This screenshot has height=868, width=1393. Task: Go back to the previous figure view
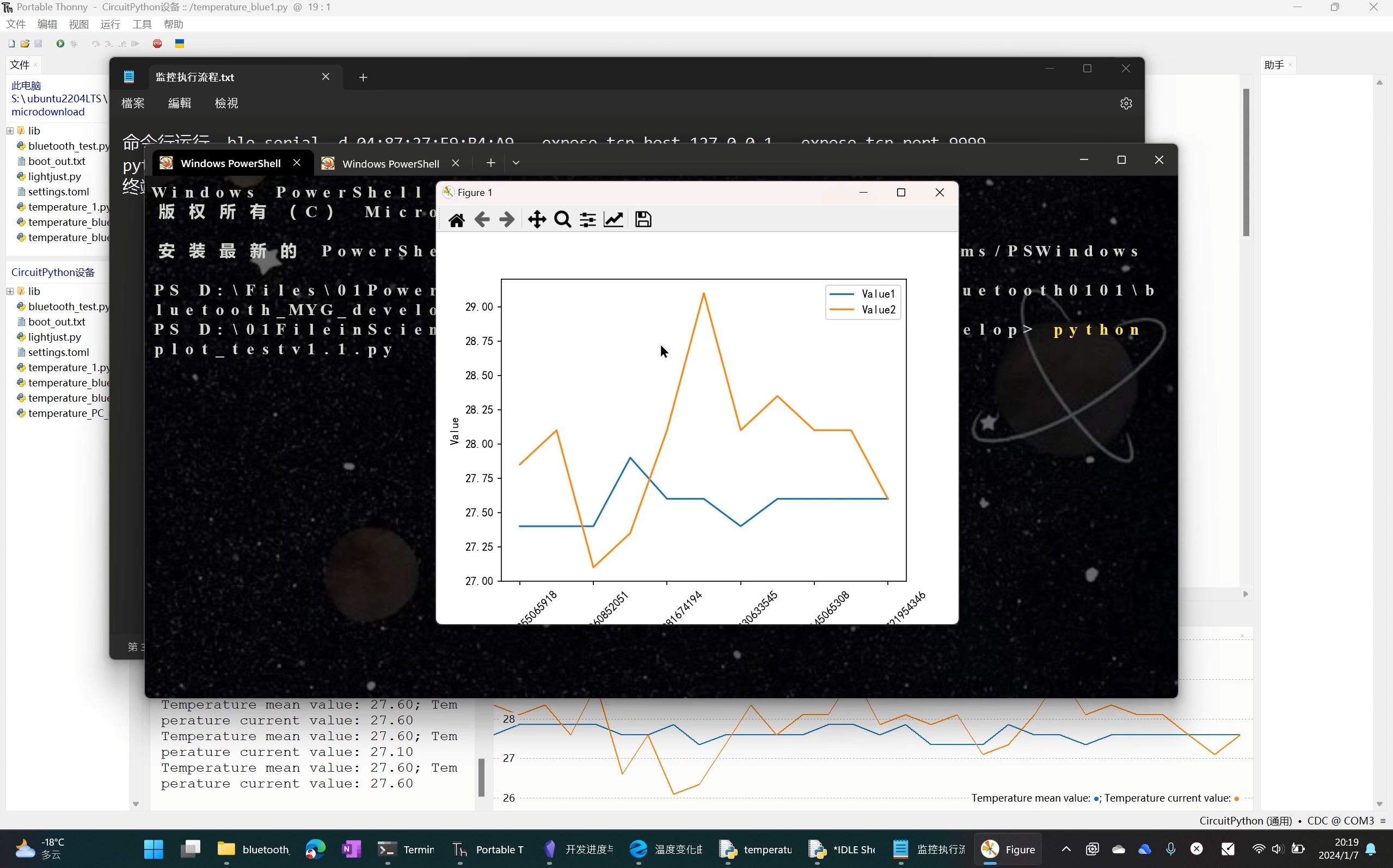click(x=482, y=220)
